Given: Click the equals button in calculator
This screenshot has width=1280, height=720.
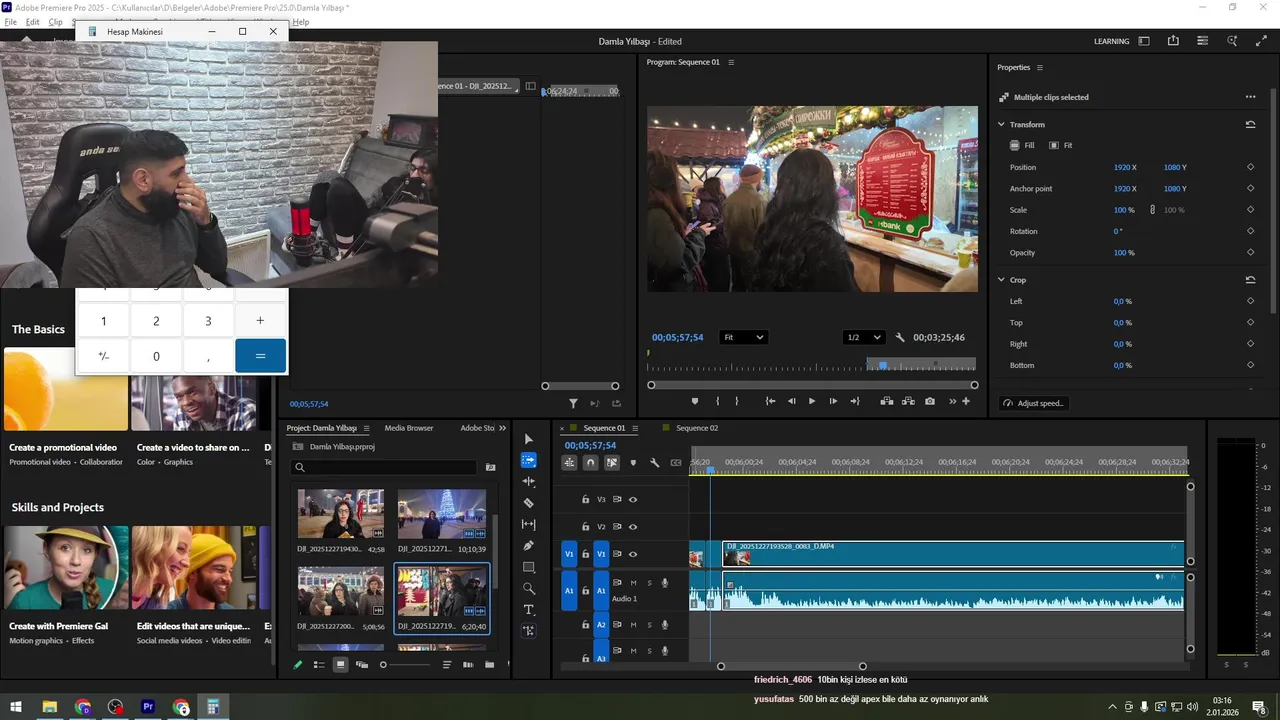Looking at the screenshot, I should 260,356.
